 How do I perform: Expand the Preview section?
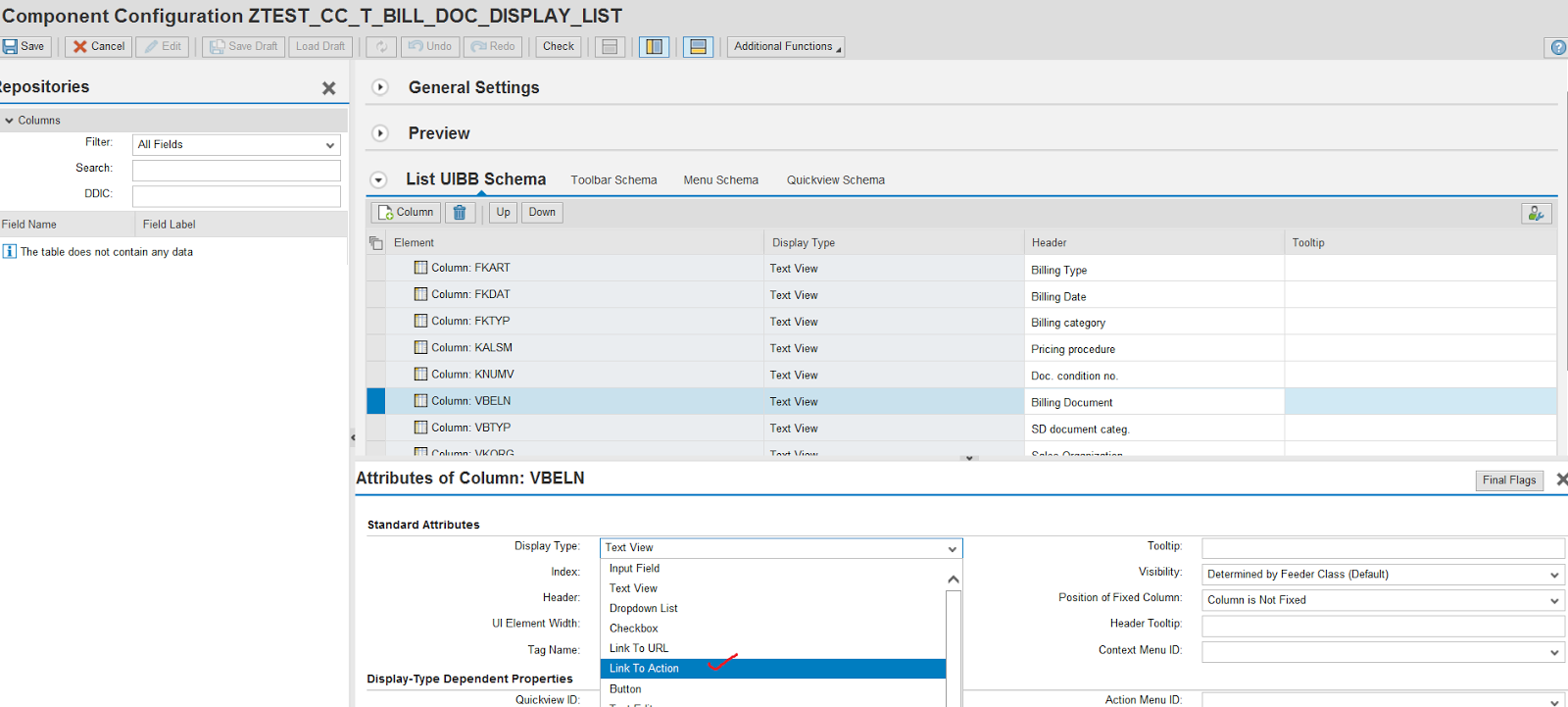click(380, 133)
